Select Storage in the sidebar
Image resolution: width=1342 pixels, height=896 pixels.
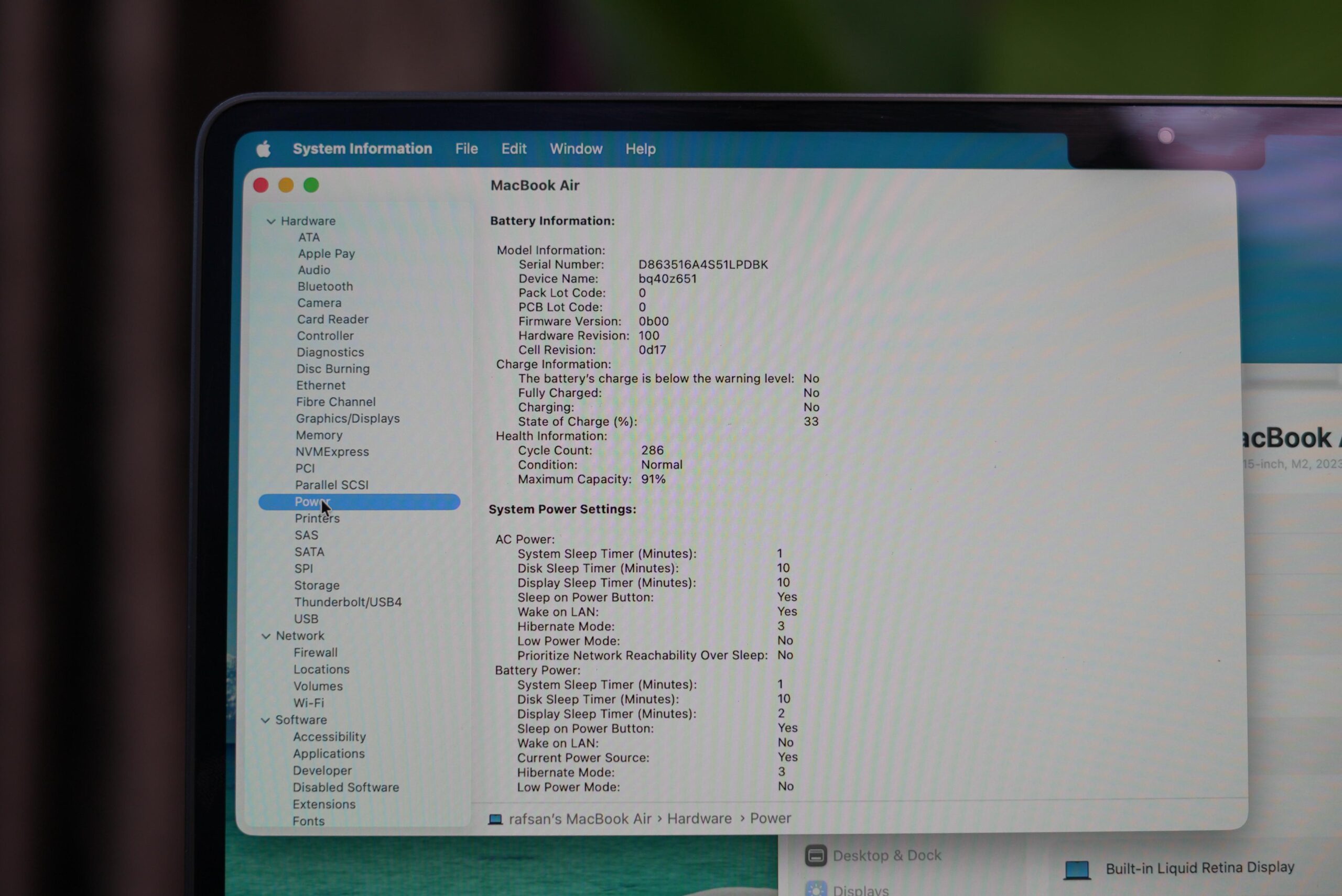[x=317, y=586]
